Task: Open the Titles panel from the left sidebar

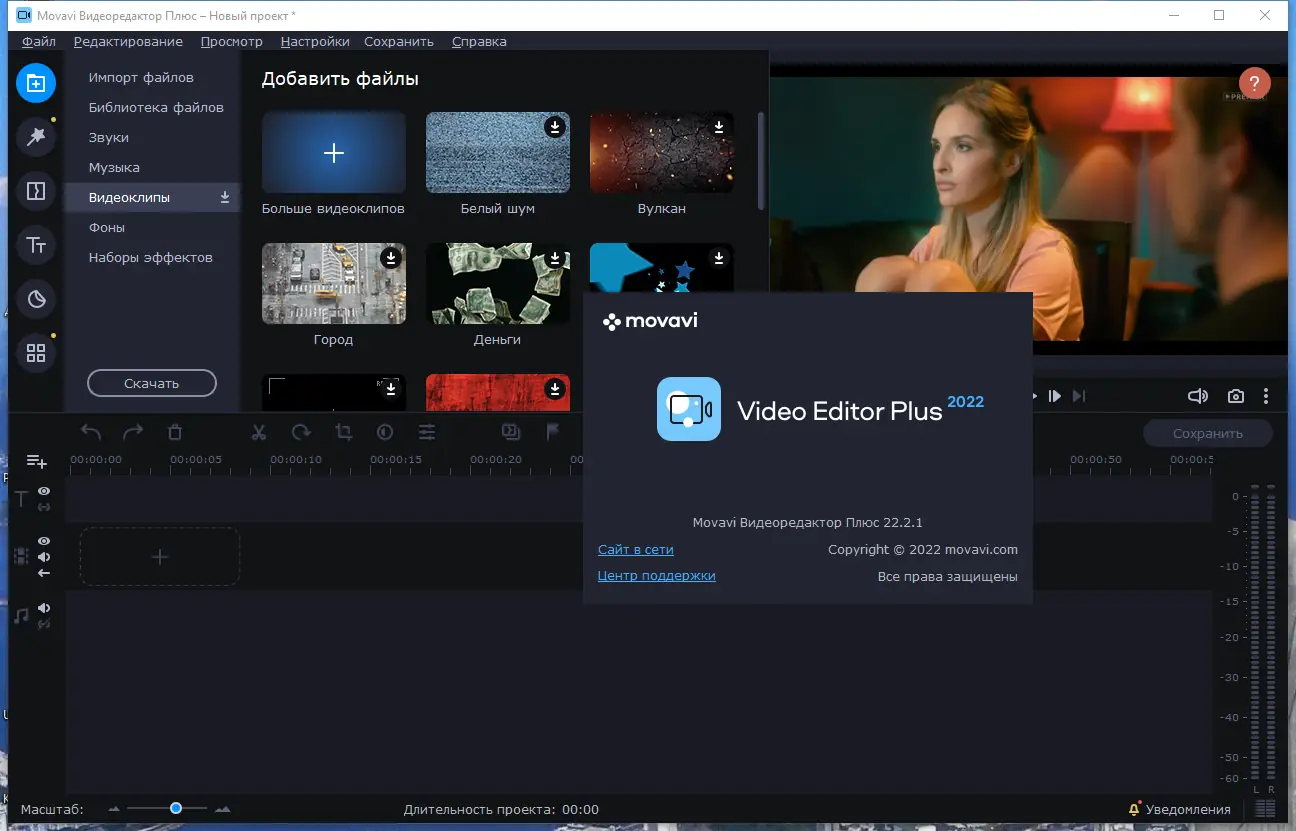Action: (36, 245)
